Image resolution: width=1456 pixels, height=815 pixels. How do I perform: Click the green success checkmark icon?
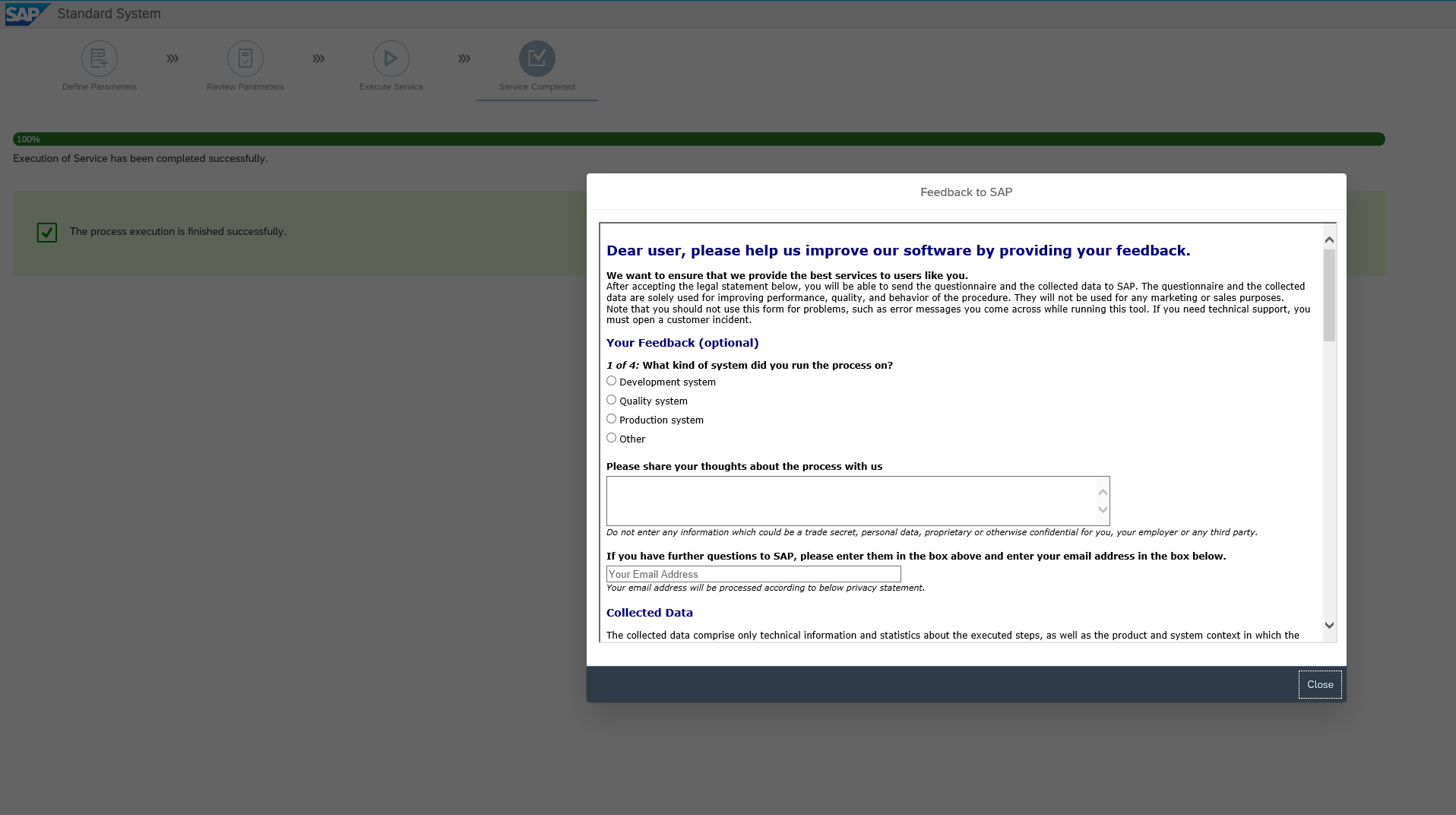click(47, 232)
